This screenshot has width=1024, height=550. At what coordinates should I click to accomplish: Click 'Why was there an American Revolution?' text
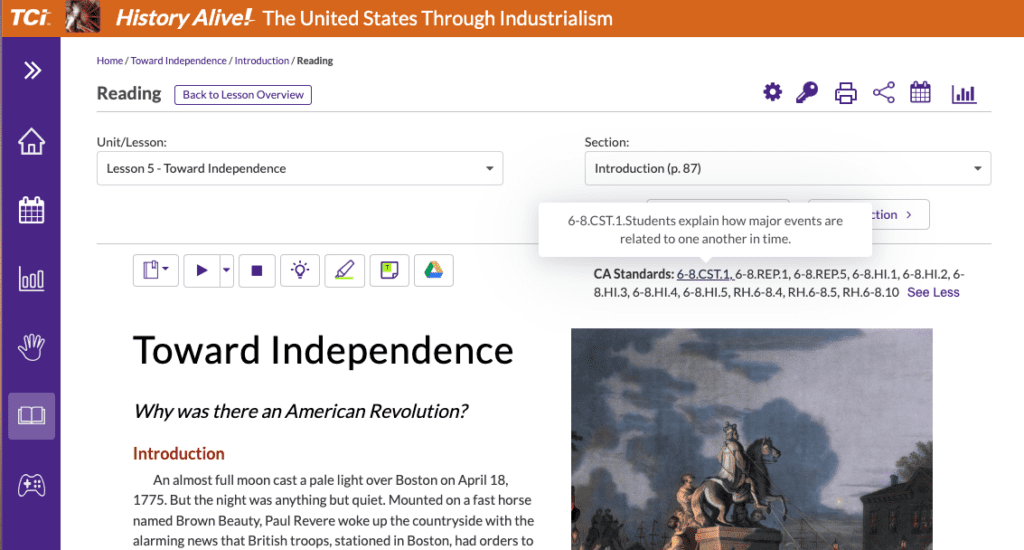(300, 412)
